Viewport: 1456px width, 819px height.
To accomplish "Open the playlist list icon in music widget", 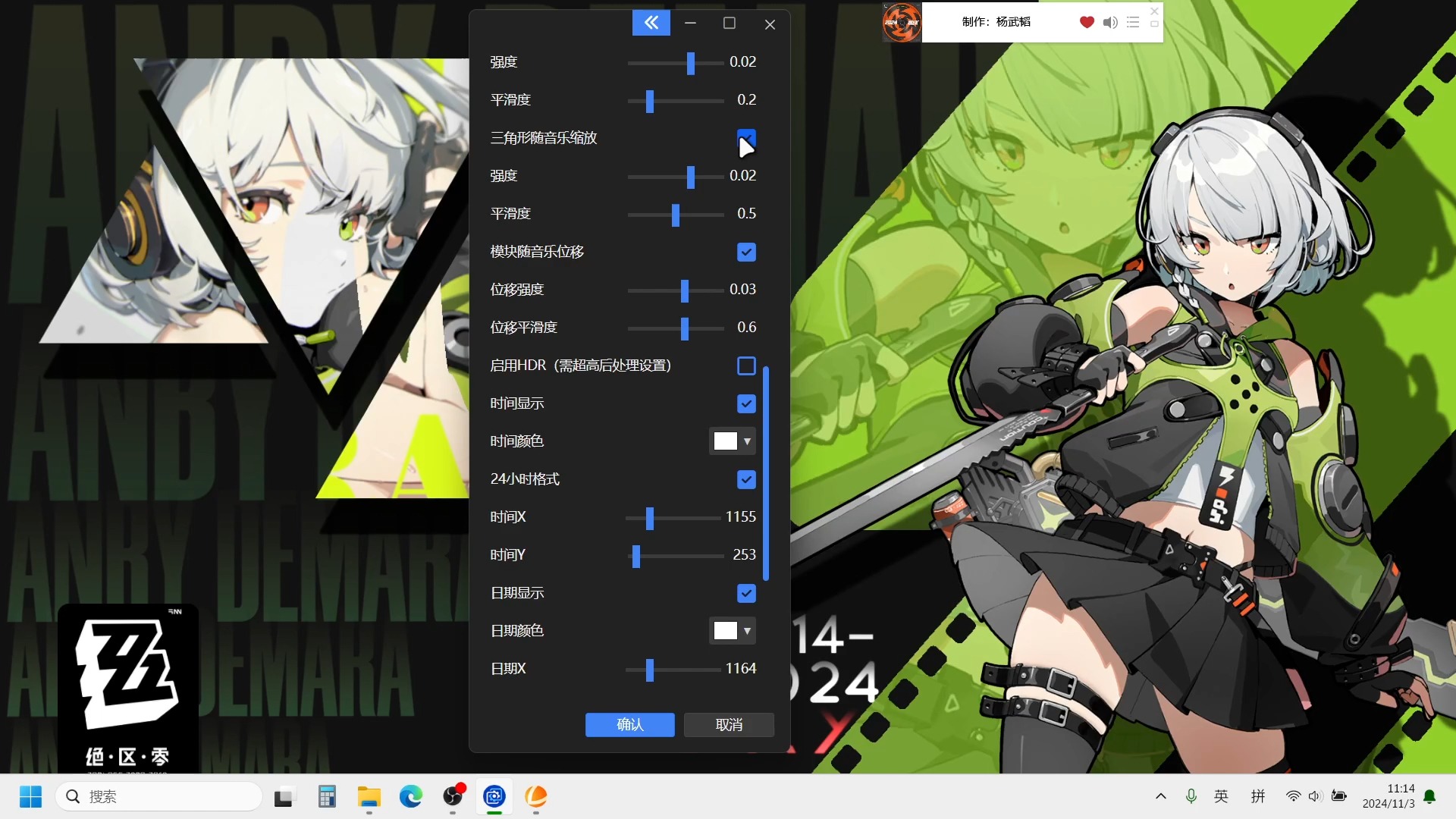I will point(1133,22).
